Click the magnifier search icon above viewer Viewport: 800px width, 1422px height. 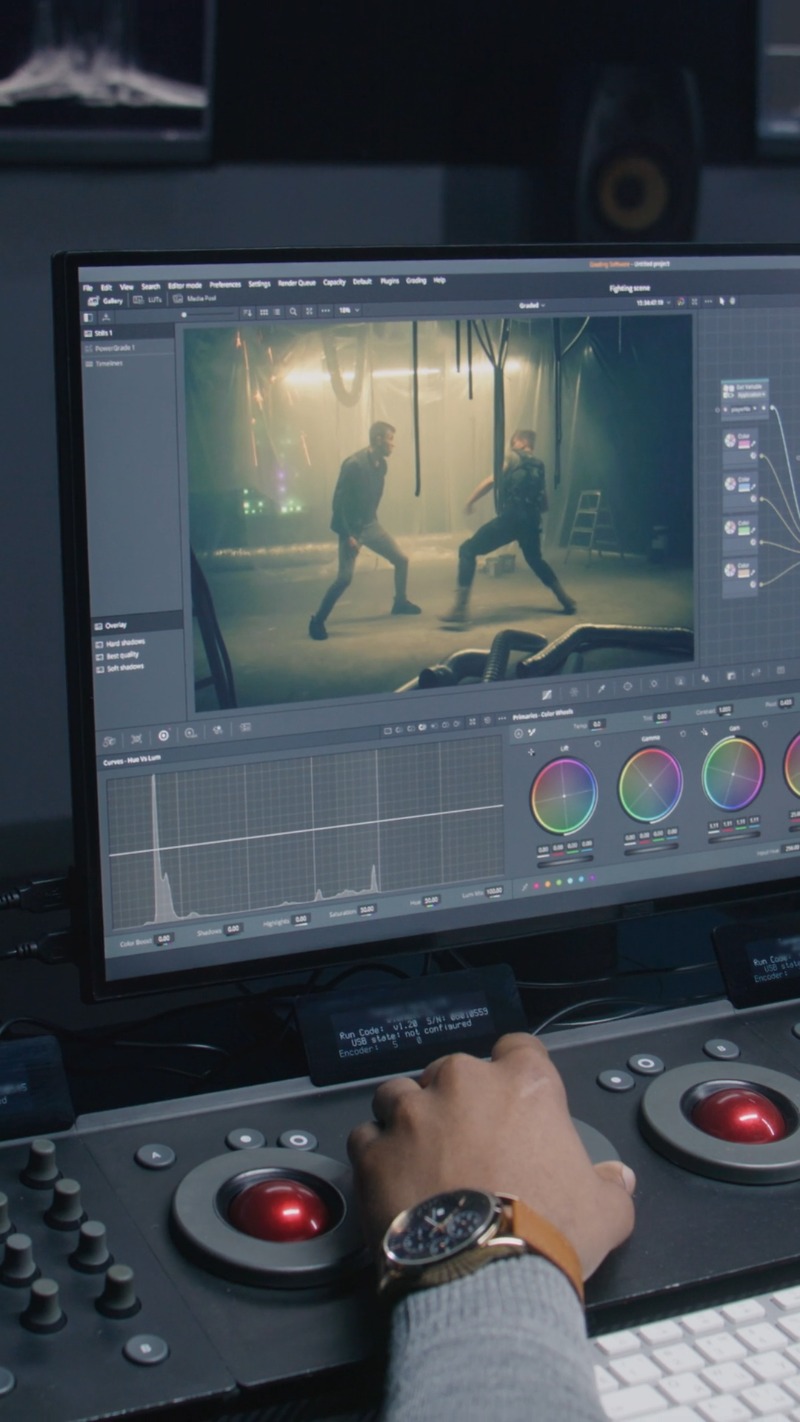293,312
